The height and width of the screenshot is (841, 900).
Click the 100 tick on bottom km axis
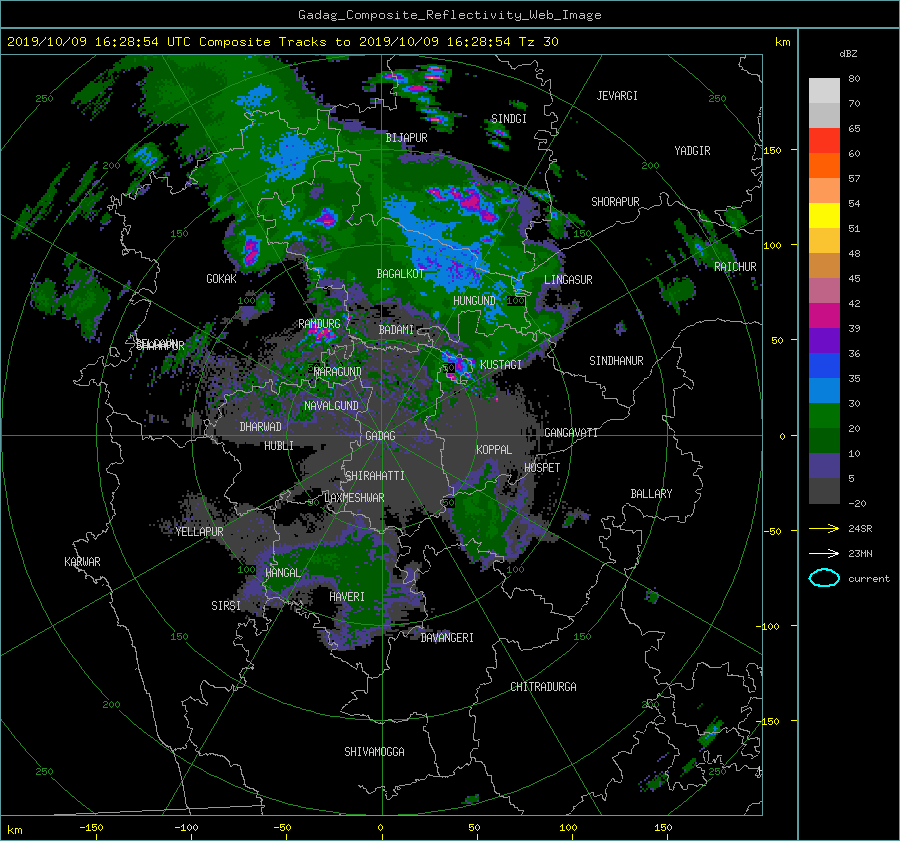coord(568,827)
